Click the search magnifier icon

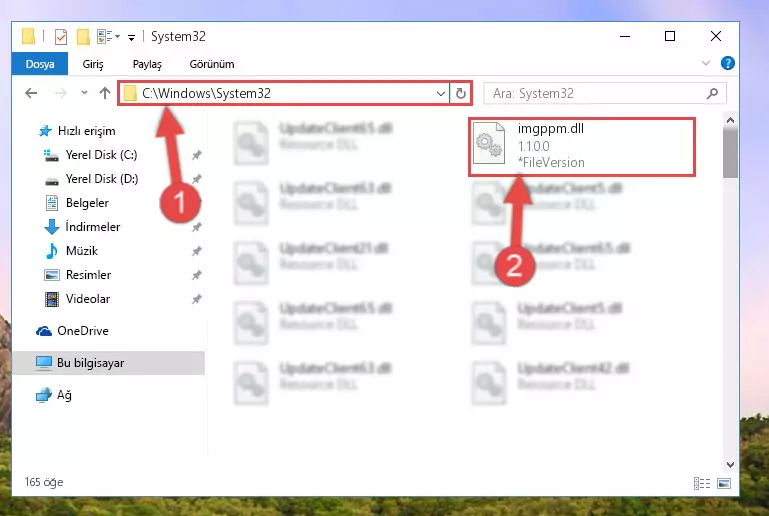pos(713,93)
